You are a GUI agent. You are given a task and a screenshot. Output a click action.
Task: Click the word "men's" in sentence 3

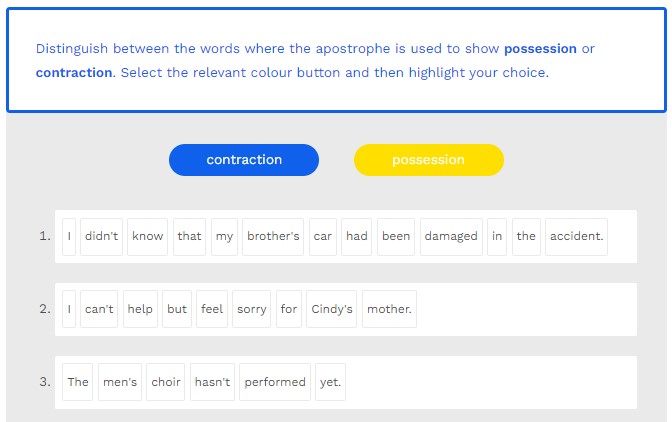(x=120, y=383)
